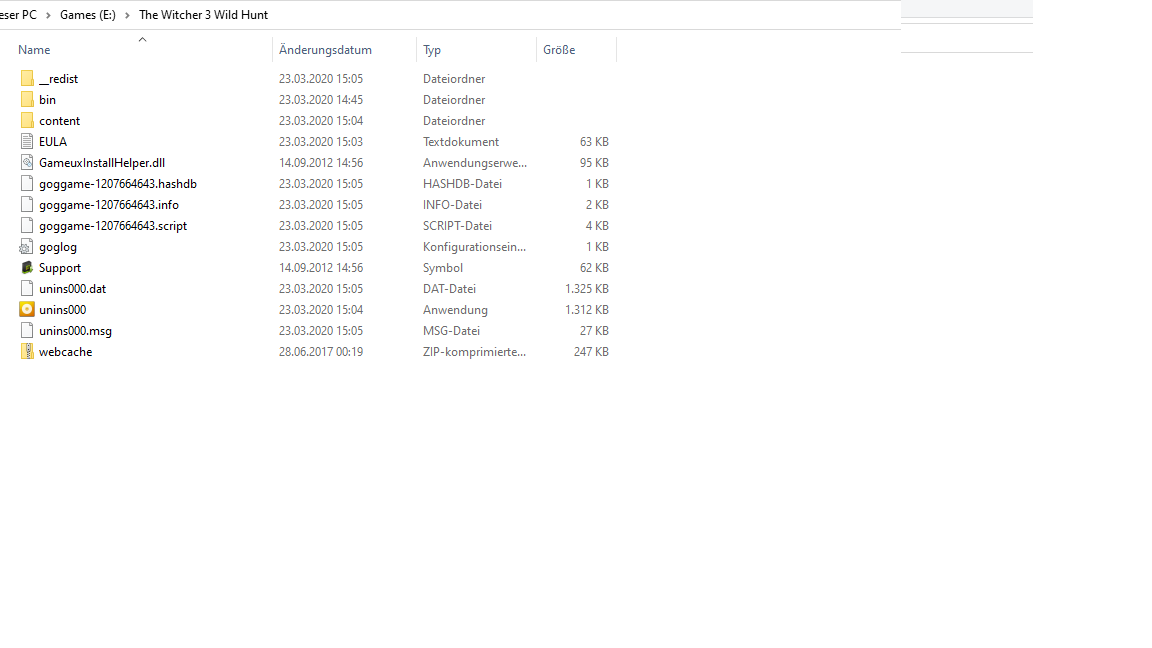Expand the chevron before Games (E:)
The width and height of the screenshot is (1152, 648).
pos(48,15)
